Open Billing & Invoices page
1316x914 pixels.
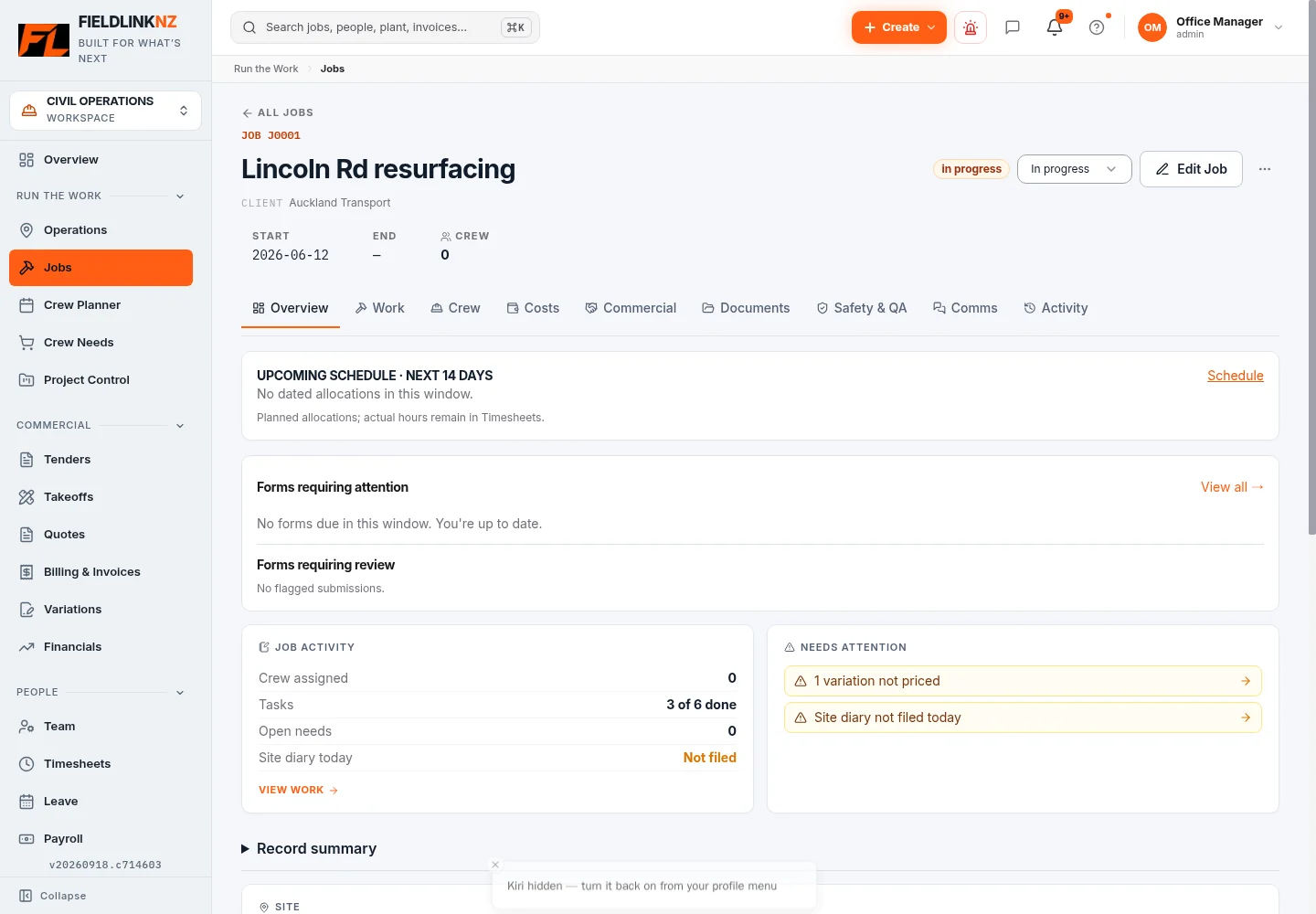(101, 572)
